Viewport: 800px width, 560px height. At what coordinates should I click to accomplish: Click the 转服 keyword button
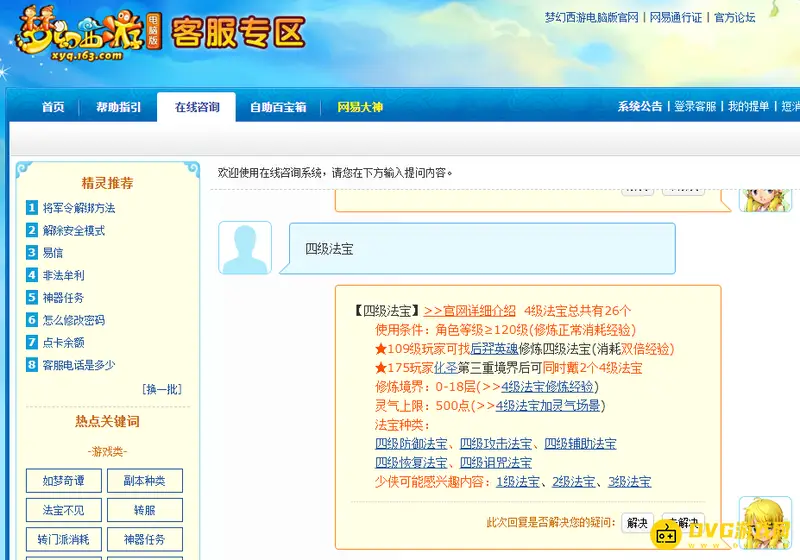(145, 510)
